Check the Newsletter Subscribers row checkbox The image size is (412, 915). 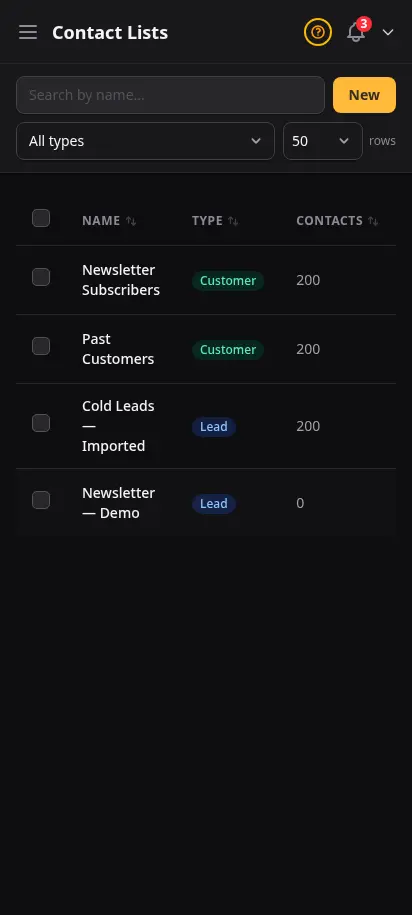[x=41, y=277]
